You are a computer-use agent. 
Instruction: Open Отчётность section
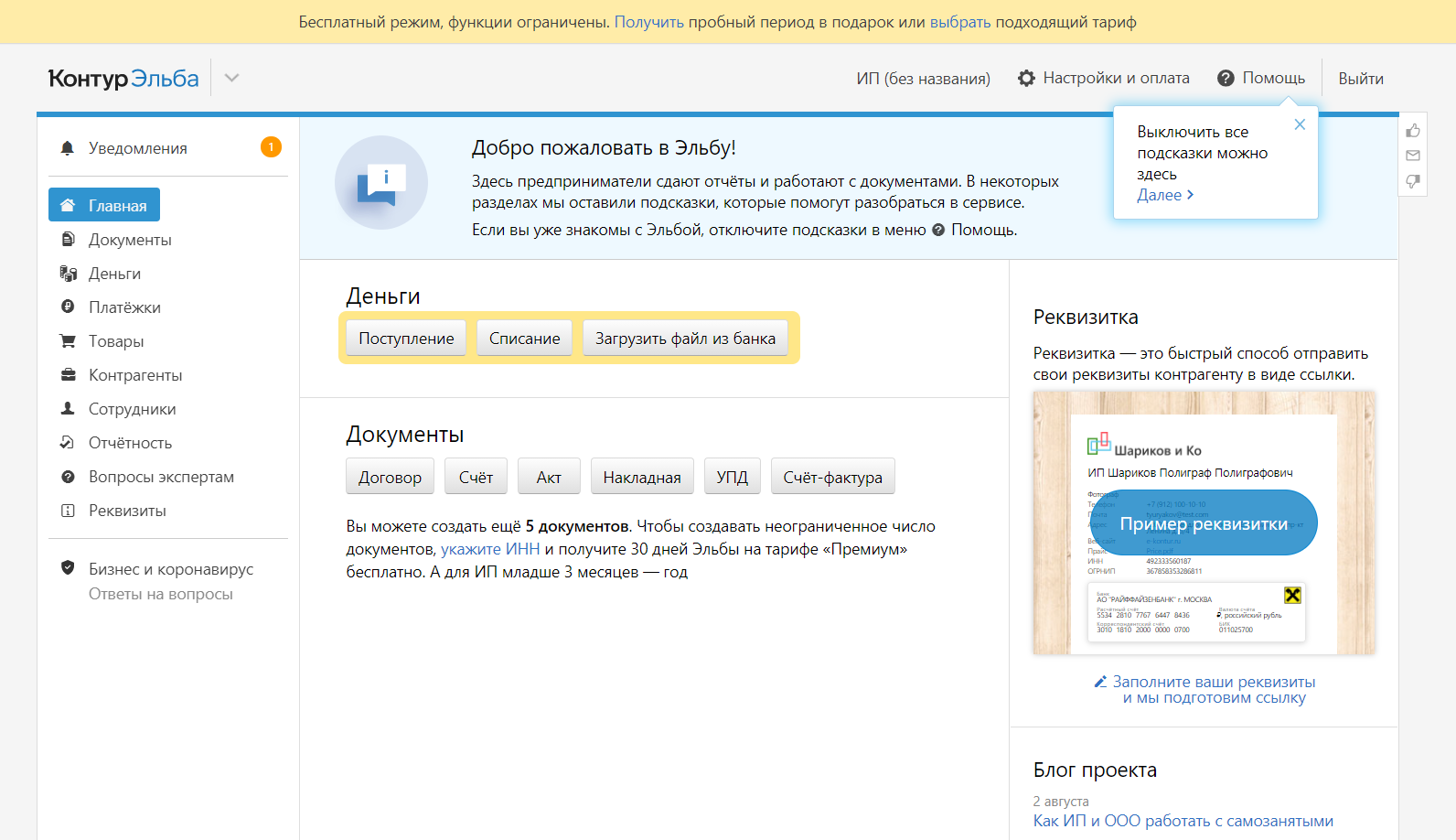coord(130,443)
